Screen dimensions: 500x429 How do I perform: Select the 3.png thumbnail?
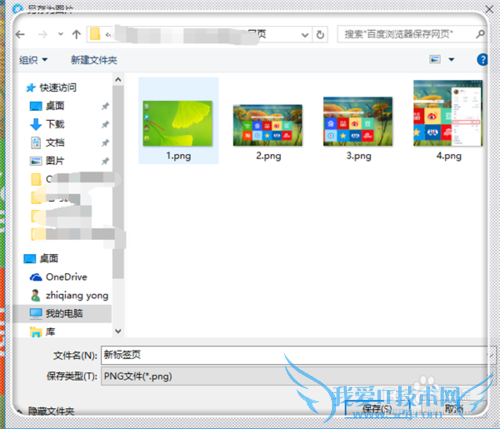click(358, 122)
